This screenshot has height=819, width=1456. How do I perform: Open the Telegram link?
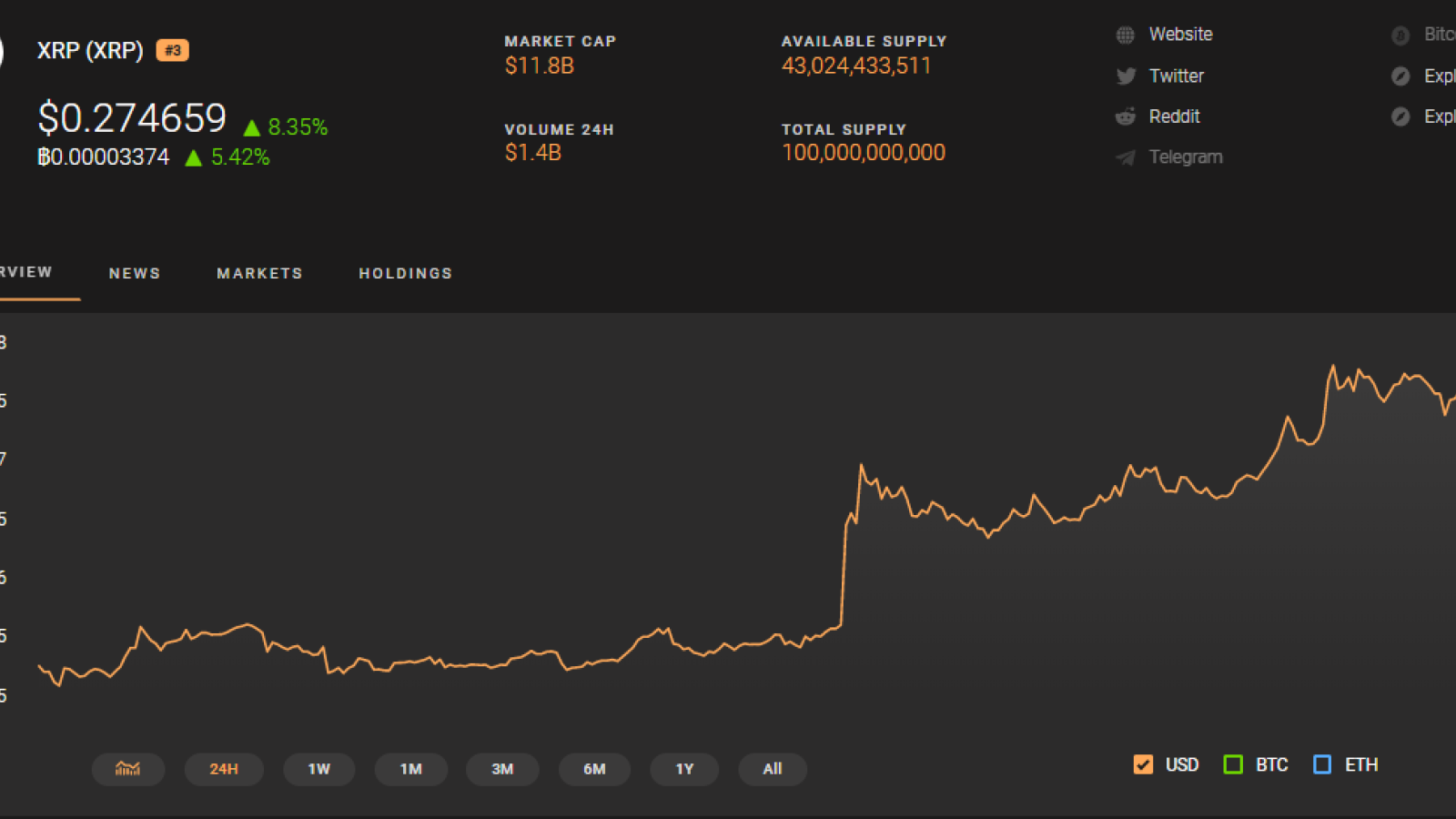pos(1186,157)
